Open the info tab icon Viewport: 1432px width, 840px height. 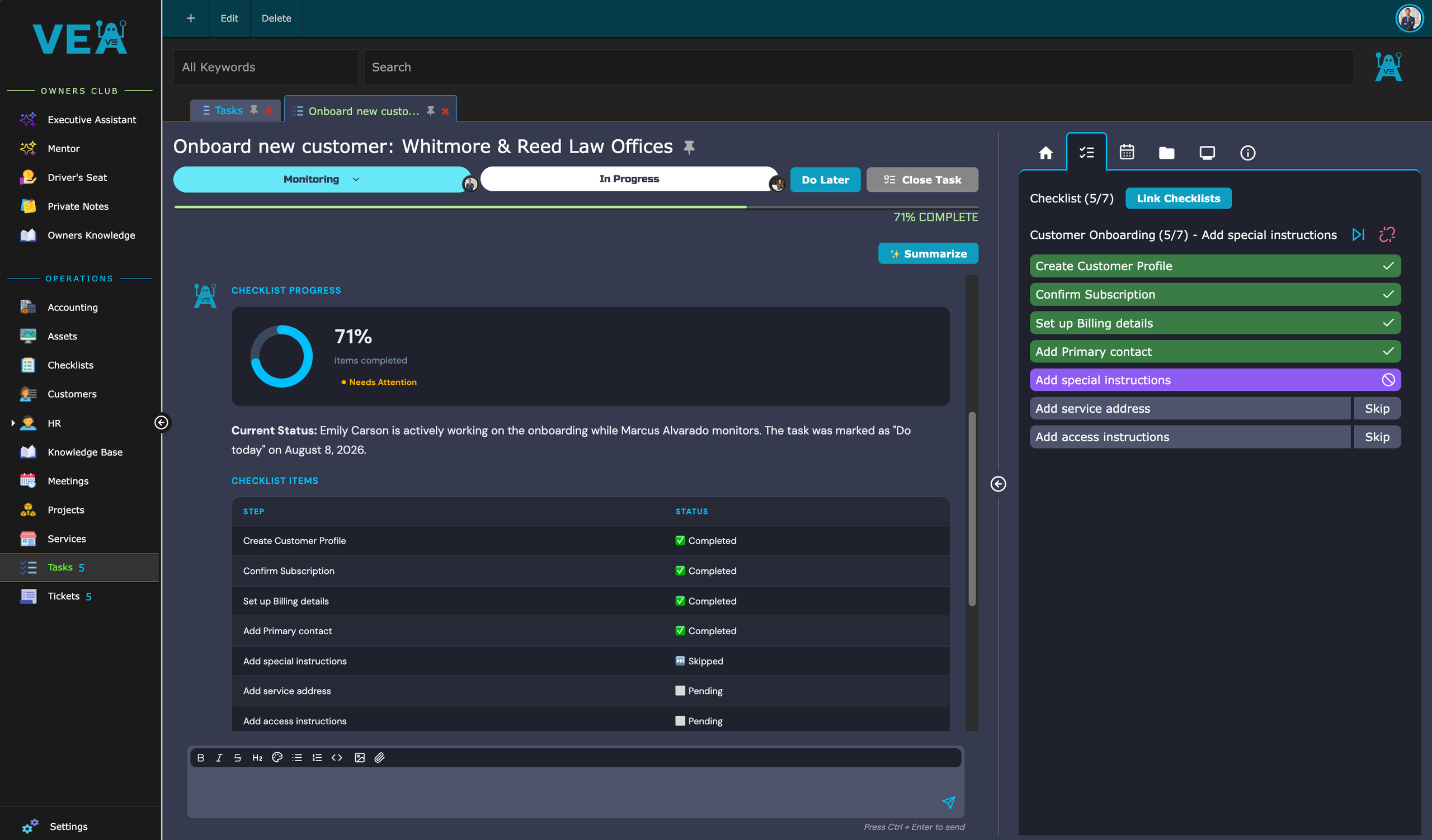click(1247, 153)
